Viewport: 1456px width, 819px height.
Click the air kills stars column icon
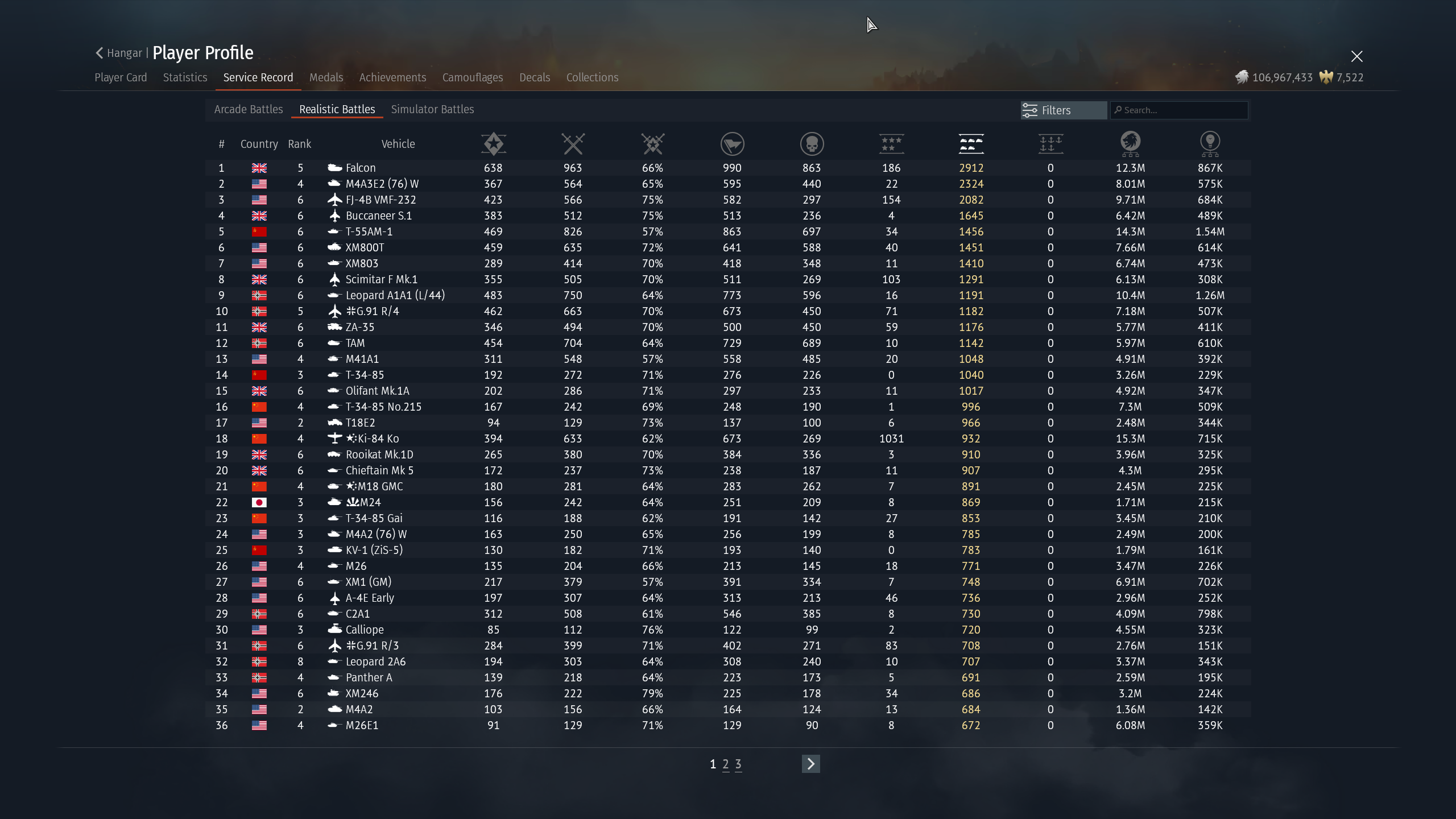coord(891,144)
